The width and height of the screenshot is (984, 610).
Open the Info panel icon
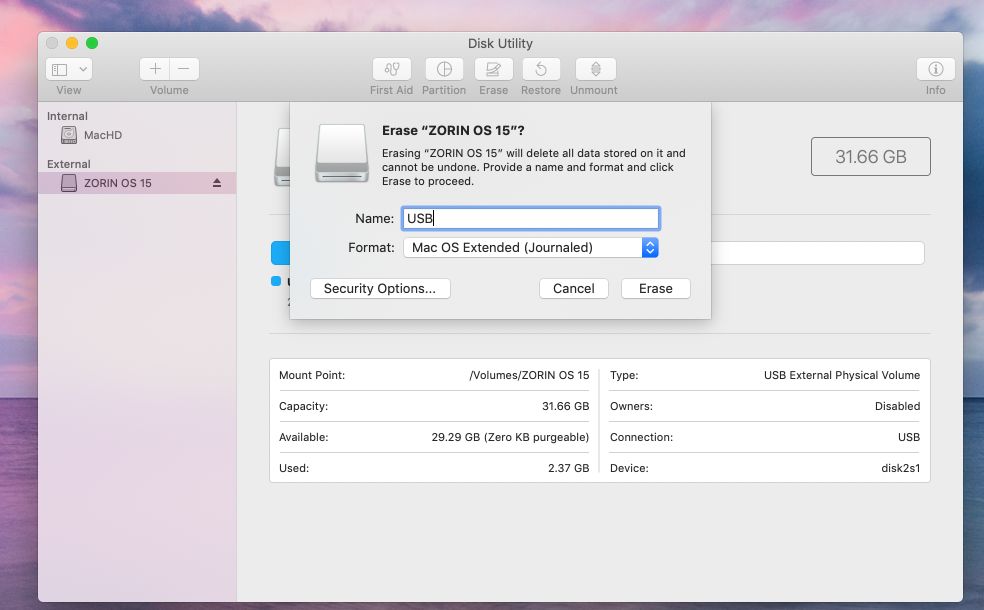click(935, 69)
